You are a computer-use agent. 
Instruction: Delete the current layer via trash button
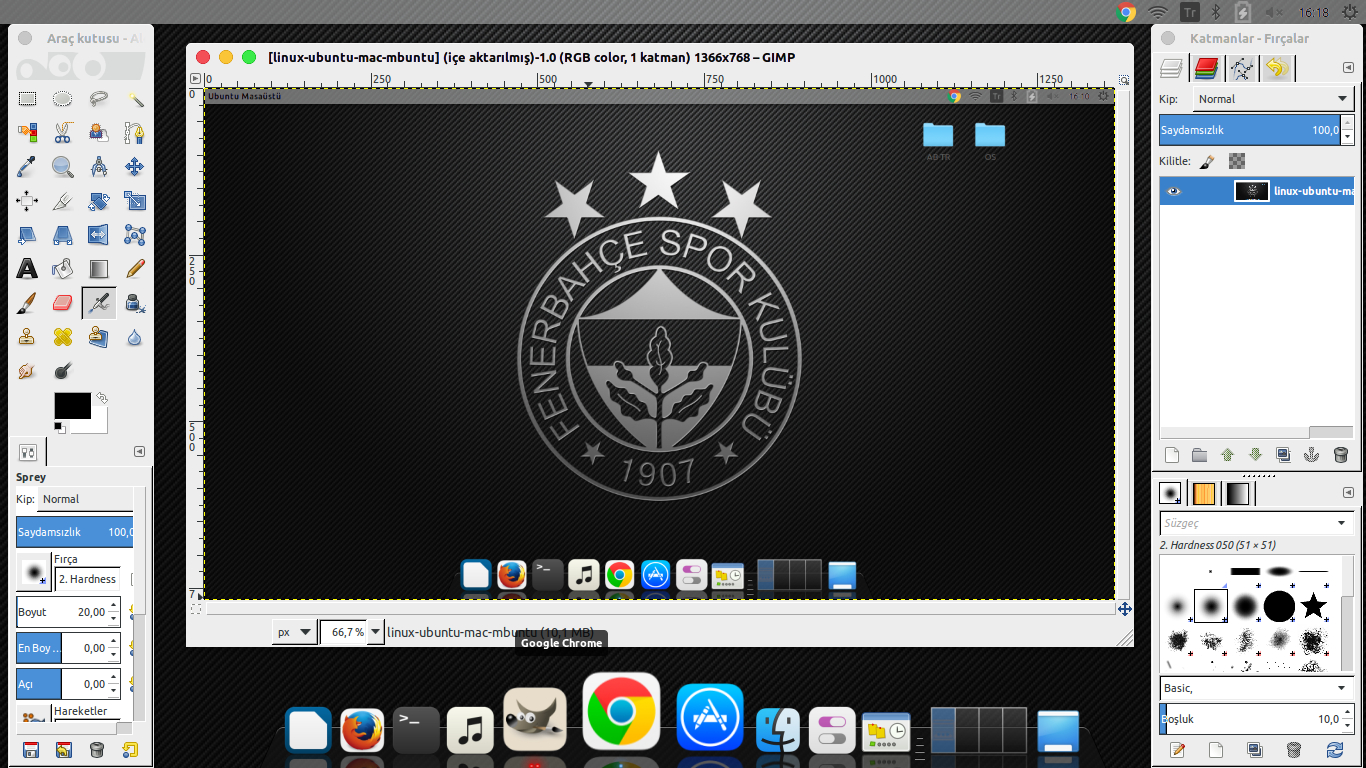1341,455
